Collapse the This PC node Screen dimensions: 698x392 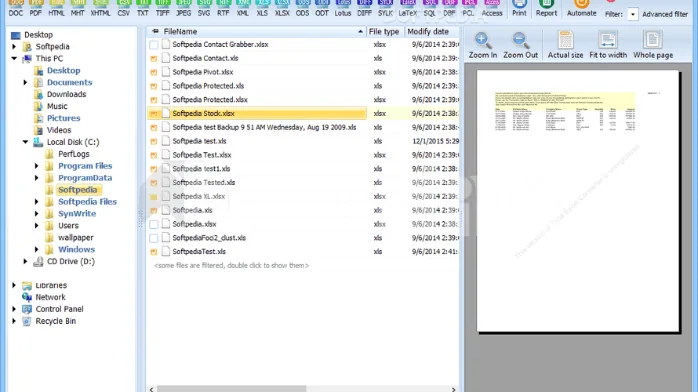point(14,58)
